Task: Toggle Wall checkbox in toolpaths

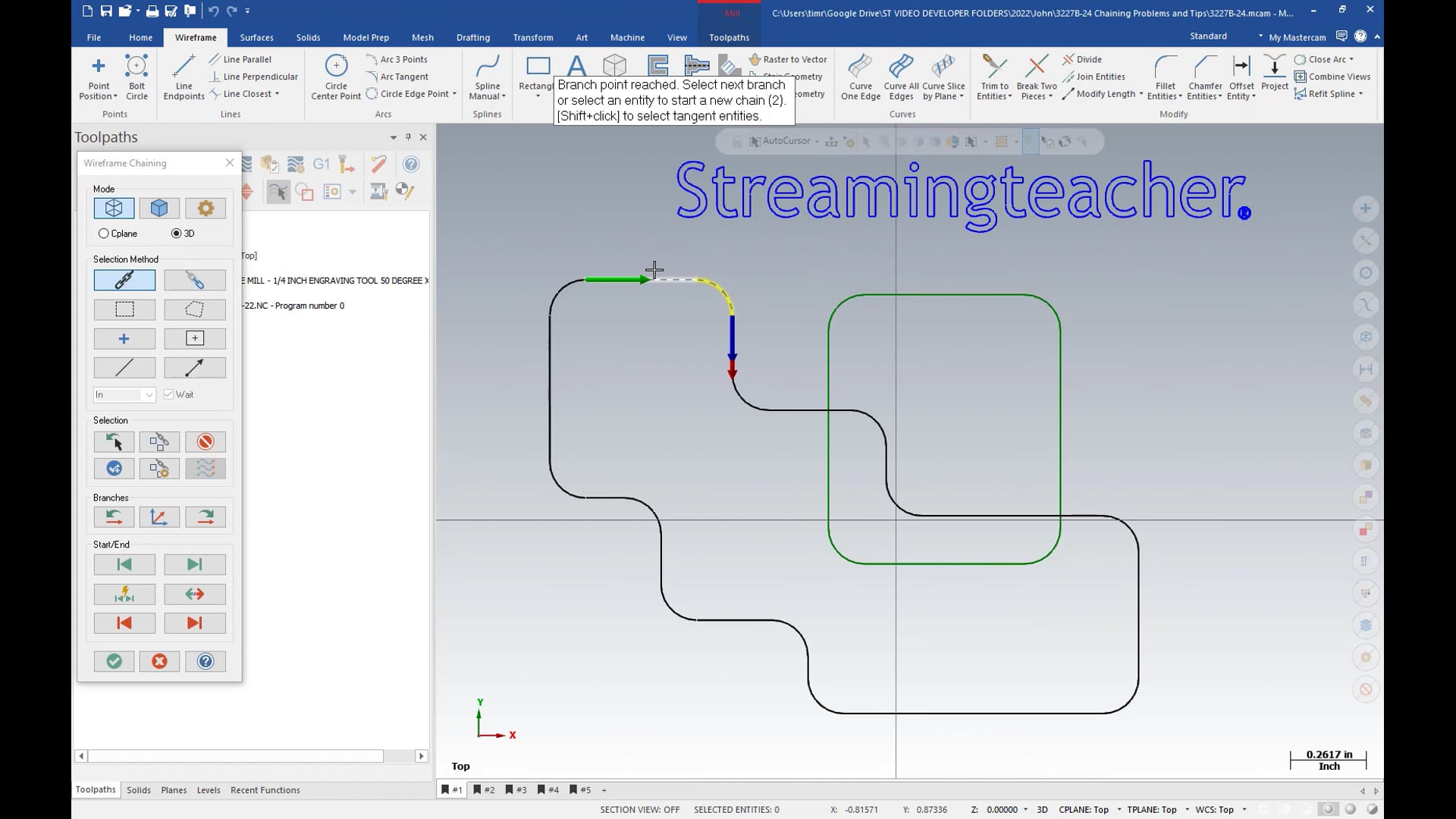Action: [168, 394]
